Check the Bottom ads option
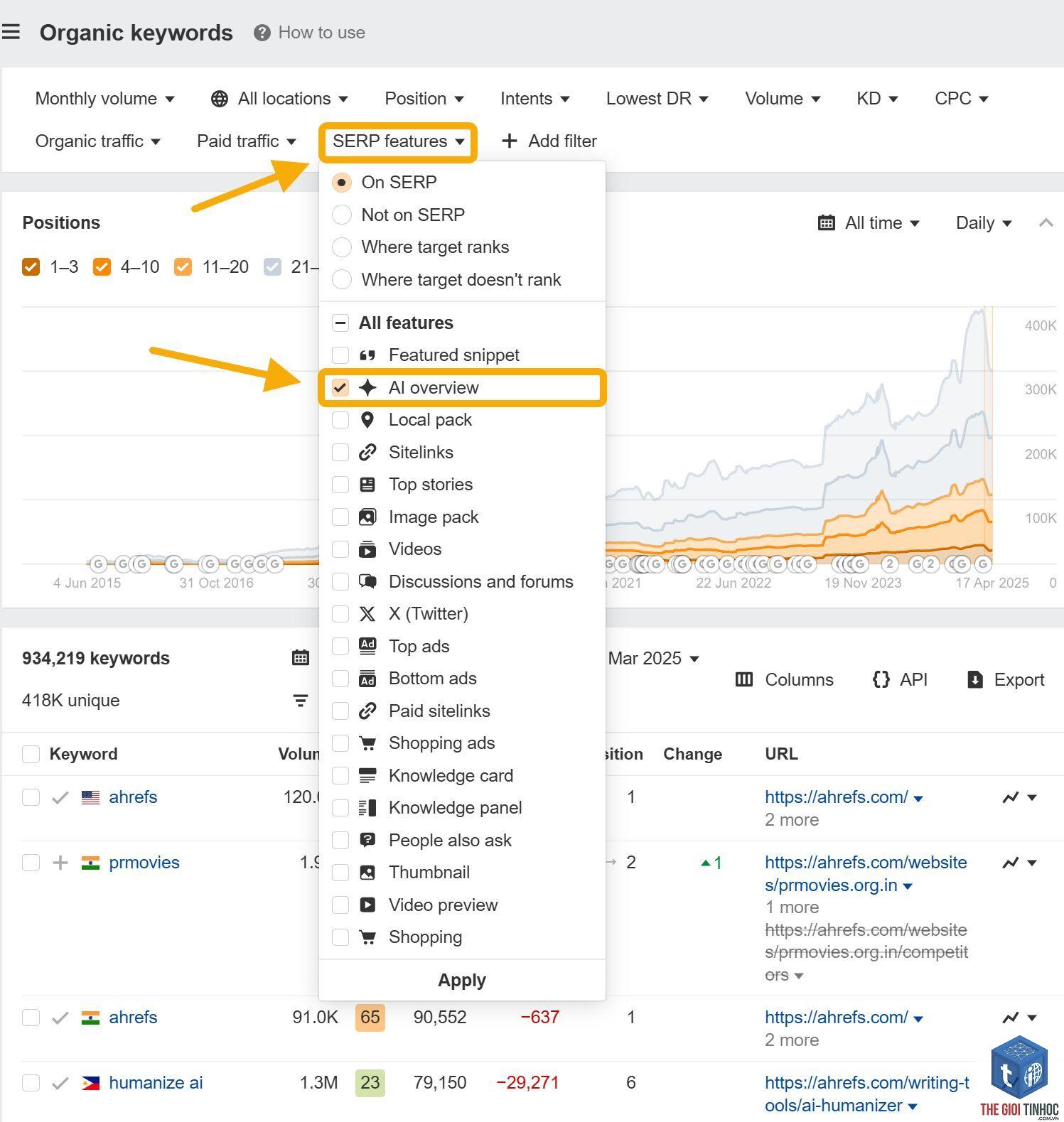The image size is (1064, 1122). click(x=340, y=679)
